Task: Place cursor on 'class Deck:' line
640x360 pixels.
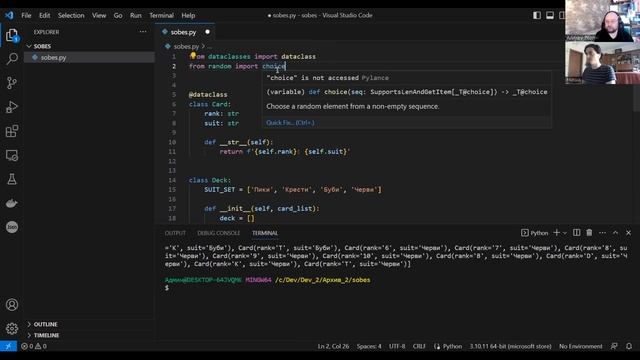Action: pos(210,180)
